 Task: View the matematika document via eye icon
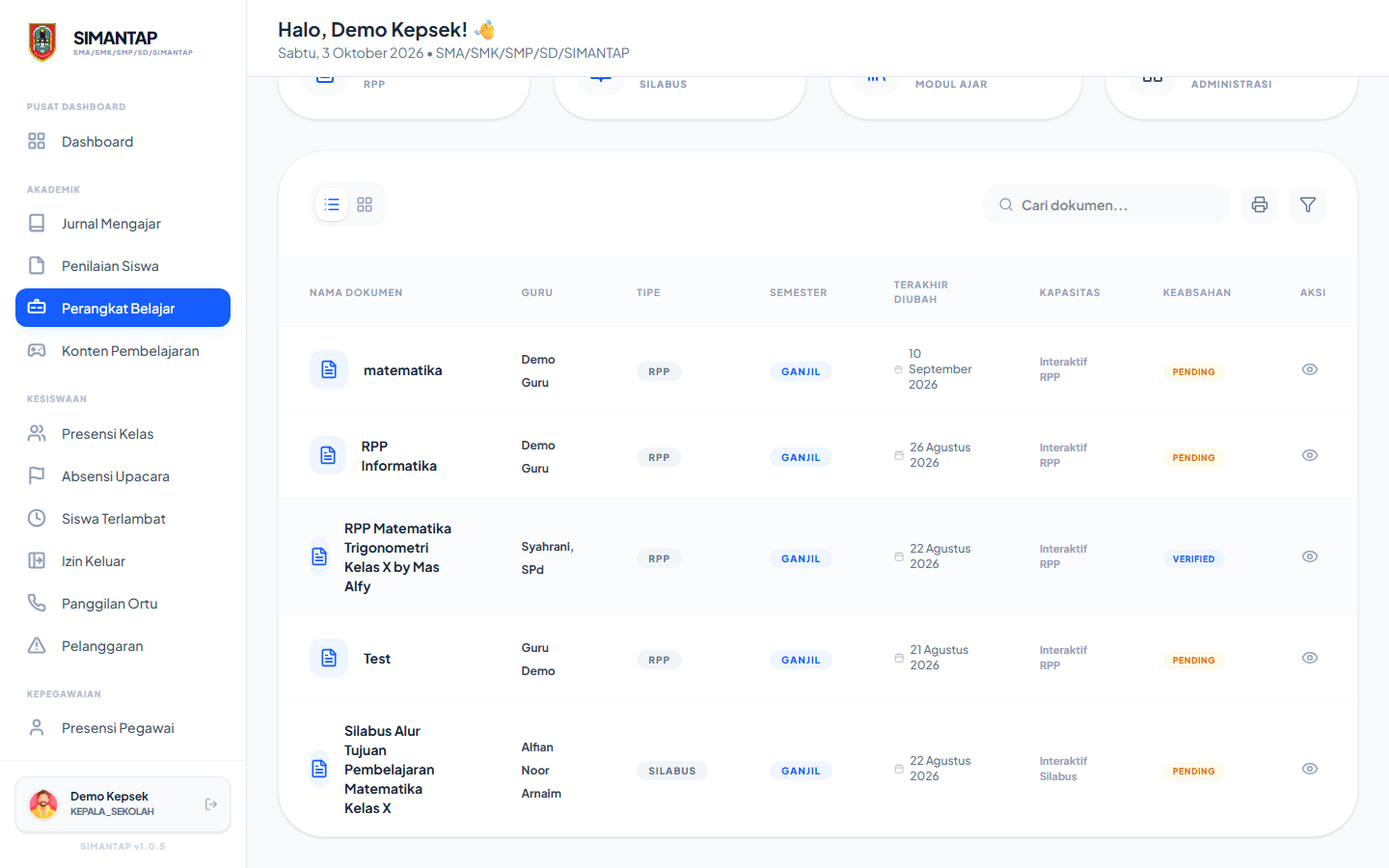coord(1310,369)
